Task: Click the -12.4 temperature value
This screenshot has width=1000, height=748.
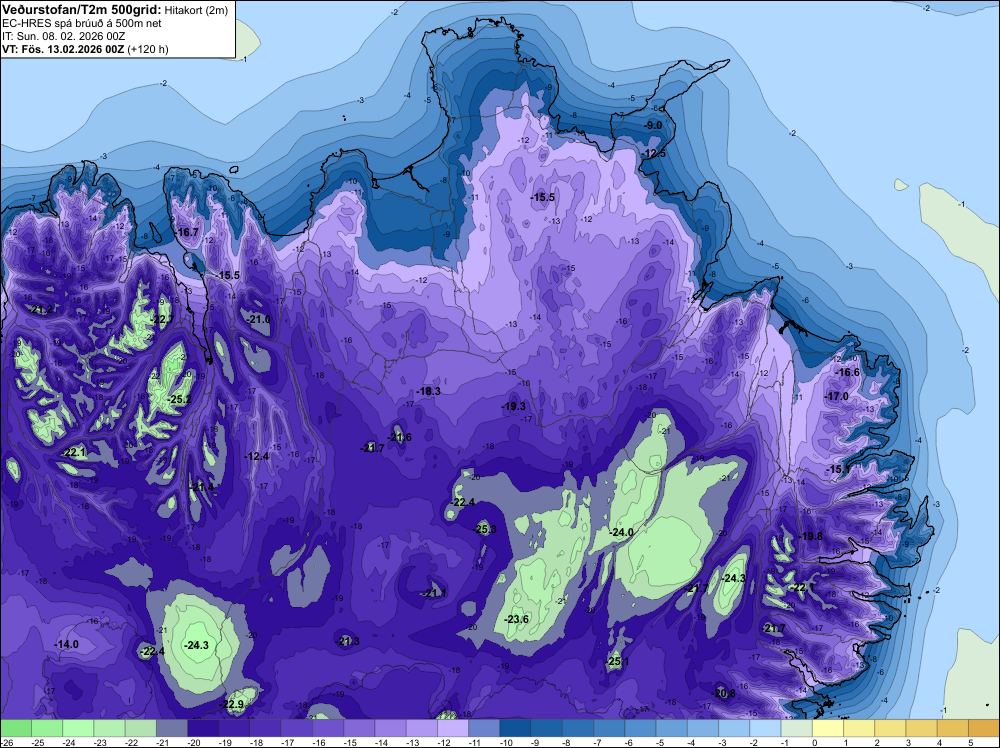Action: (x=256, y=456)
